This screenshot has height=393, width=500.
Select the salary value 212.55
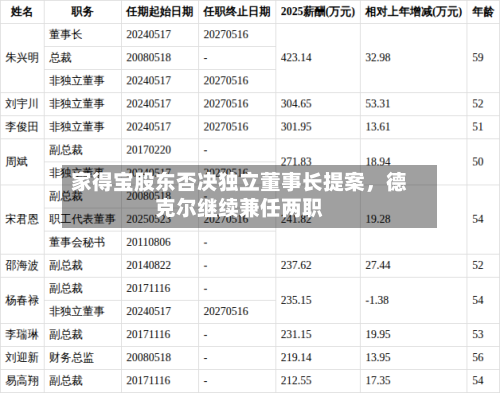tap(296, 380)
